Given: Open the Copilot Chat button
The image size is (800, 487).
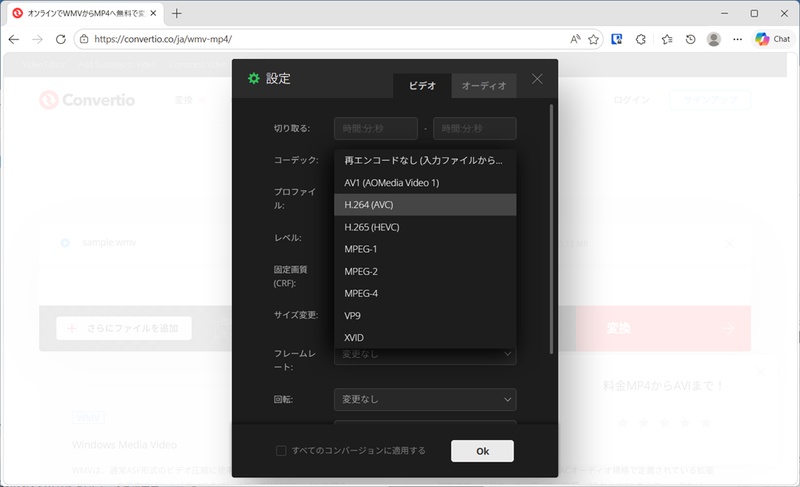Looking at the screenshot, I should click(773, 39).
